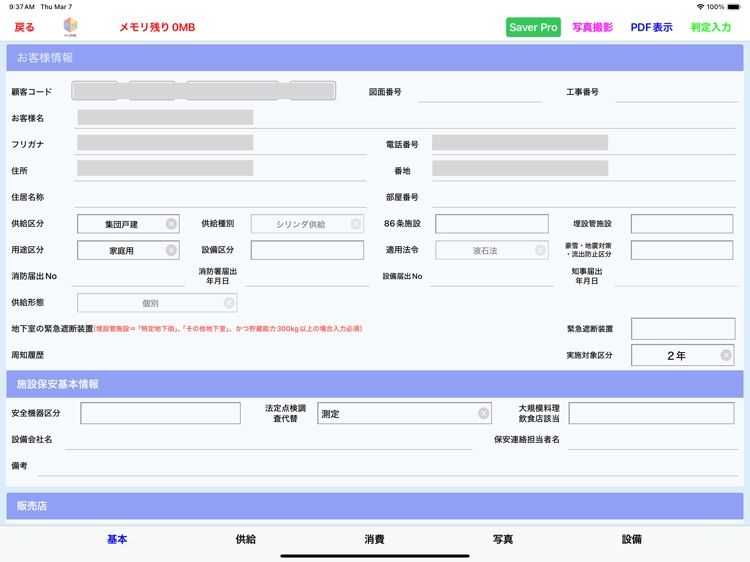The height and width of the screenshot is (562, 750).
Task: Switch to the 設備 tab
Action: tap(632, 540)
